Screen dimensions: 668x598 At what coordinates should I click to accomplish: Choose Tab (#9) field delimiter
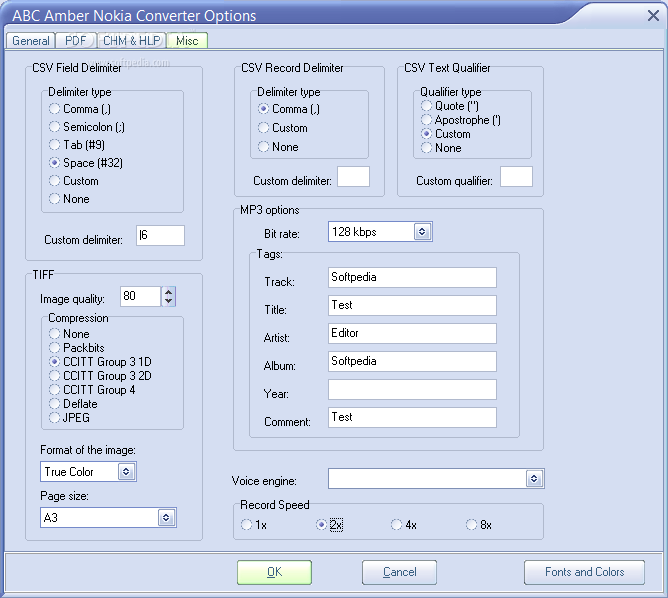(x=77, y=145)
